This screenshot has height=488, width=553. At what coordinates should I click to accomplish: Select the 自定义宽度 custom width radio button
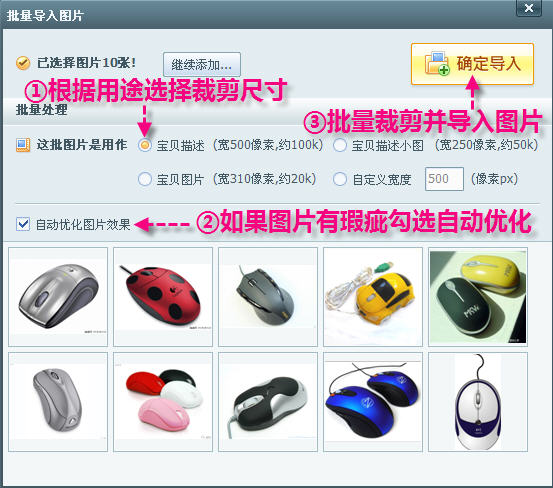click(x=340, y=179)
